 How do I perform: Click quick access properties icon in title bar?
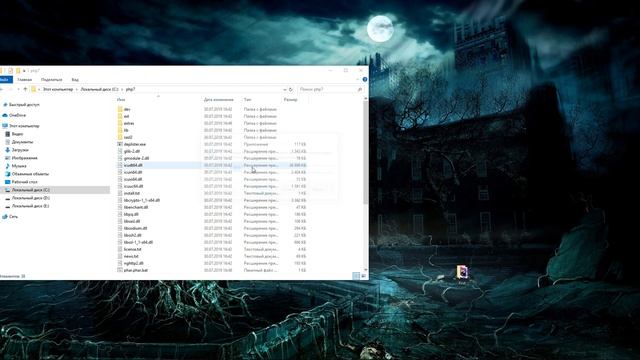(10, 71)
